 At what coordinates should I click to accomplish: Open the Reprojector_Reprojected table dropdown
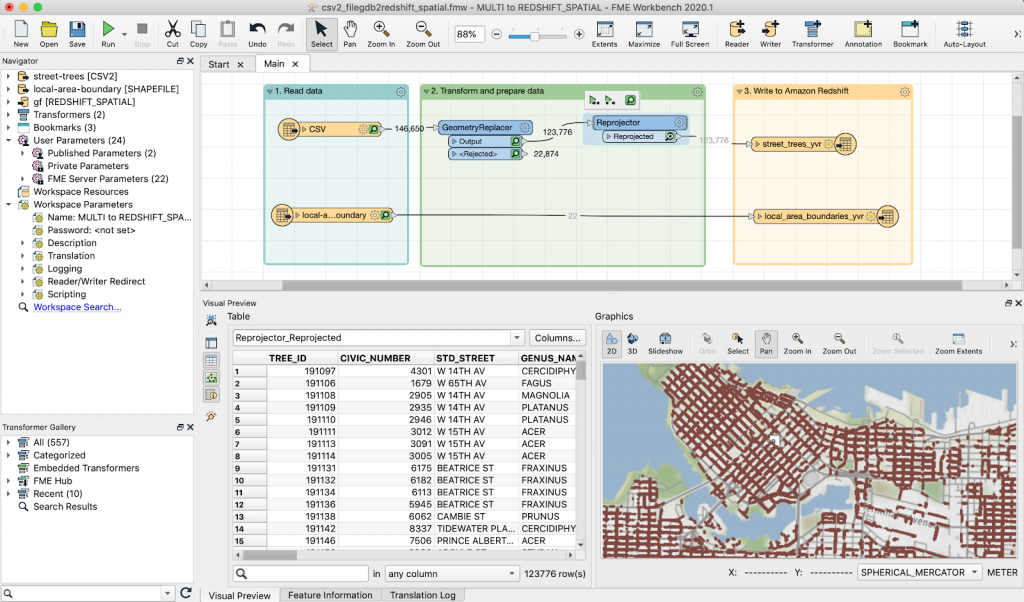click(x=517, y=338)
